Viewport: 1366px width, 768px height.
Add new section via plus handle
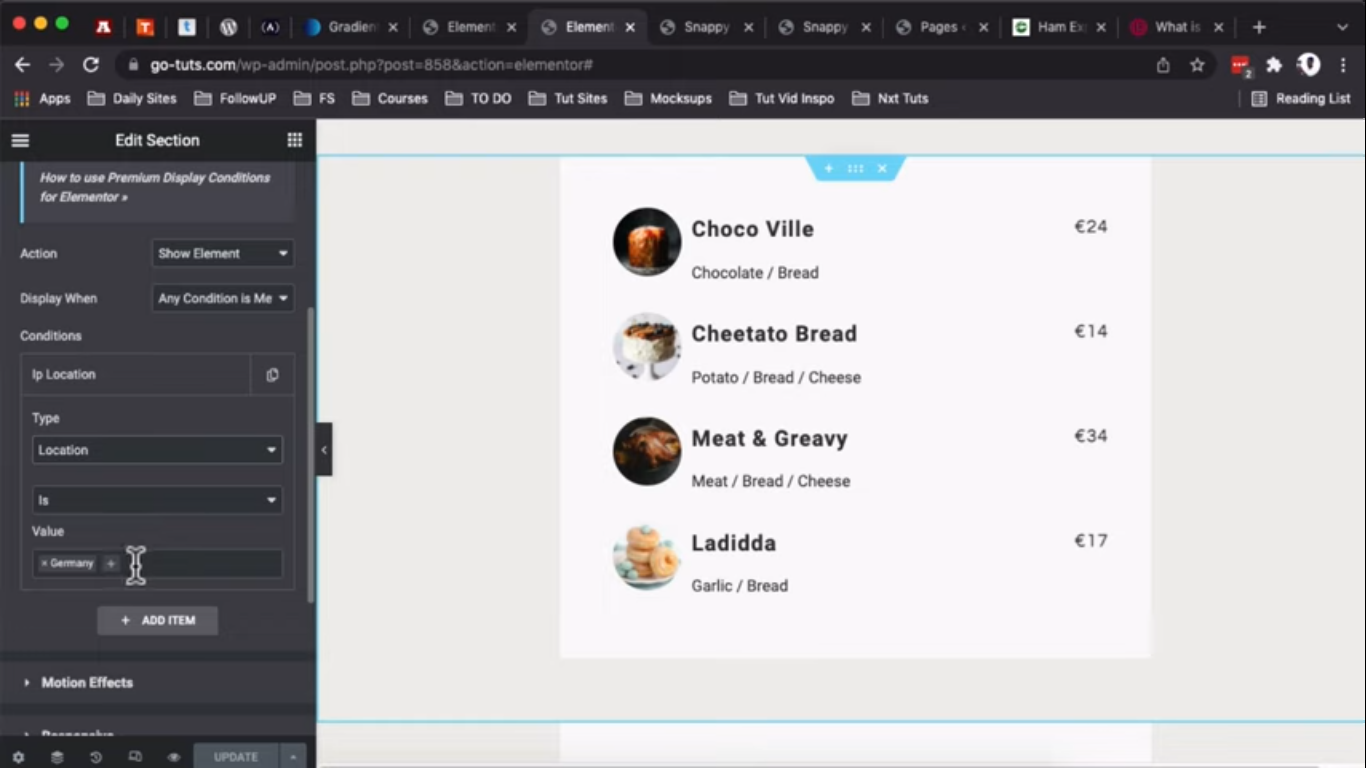(x=828, y=168)
